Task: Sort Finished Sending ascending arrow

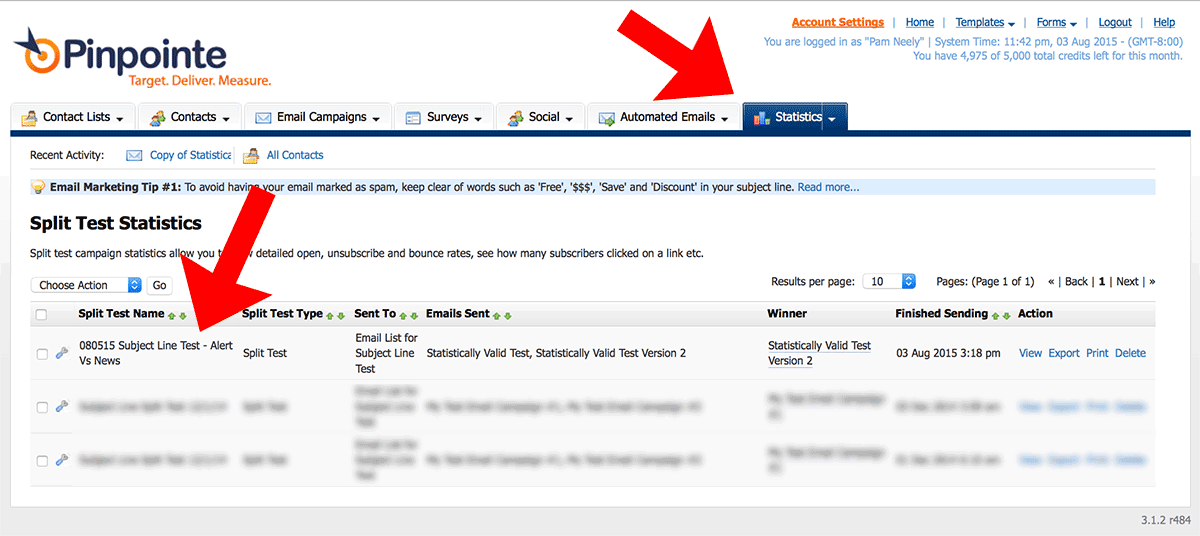Action: [x=996, y=316]
